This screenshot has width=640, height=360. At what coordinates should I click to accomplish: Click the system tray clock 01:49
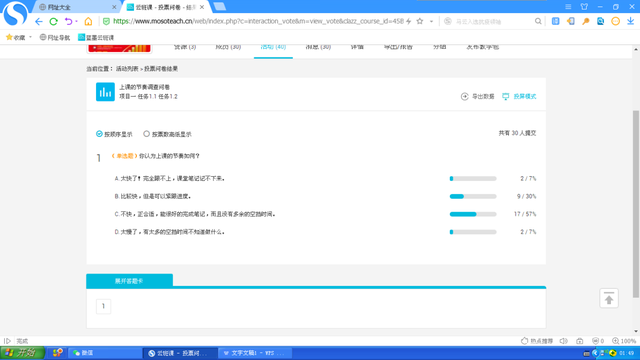626,353
